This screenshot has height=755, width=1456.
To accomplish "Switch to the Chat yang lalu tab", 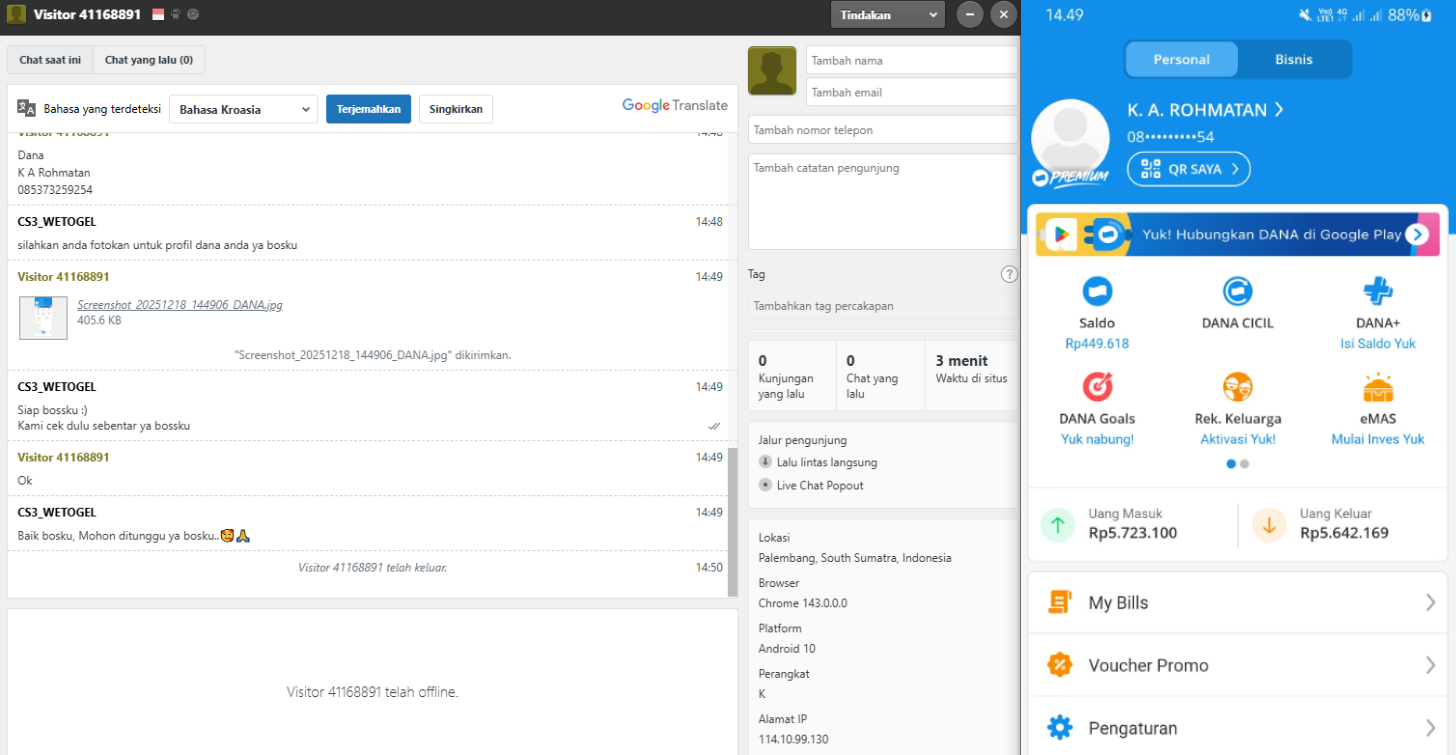I will point(149,60).
